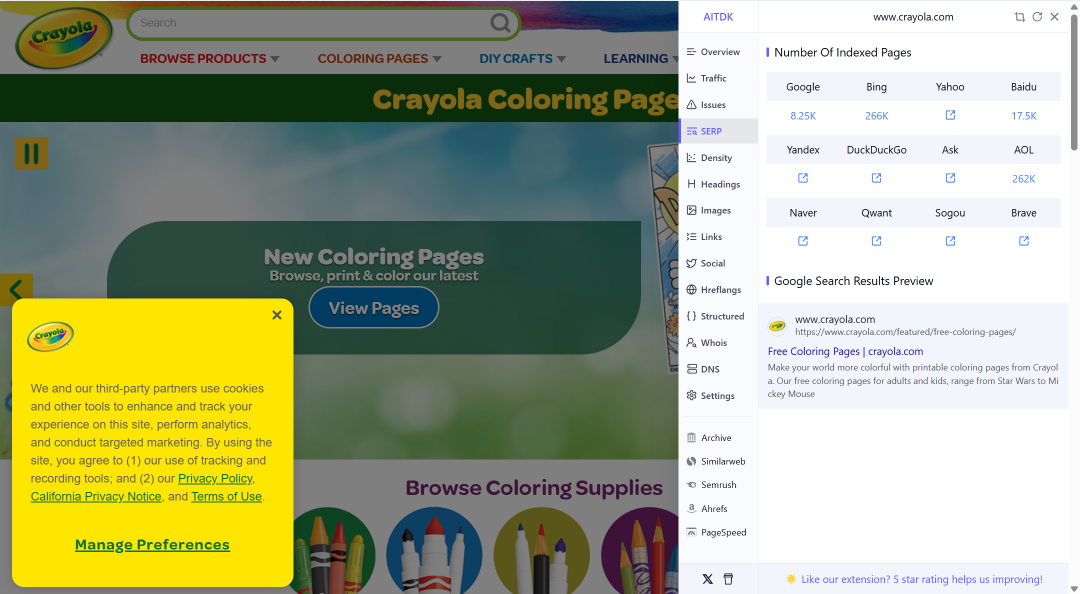Close the AITDK panel
Image resolution: width=1080 pixels, height=594 pixels.
1055,17
